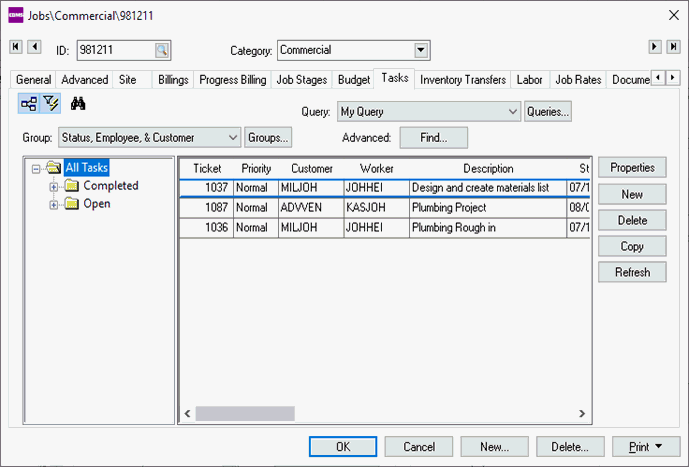689x467 pixels.
Task: Go to previous record arrow icon
Action: [34, 47]
